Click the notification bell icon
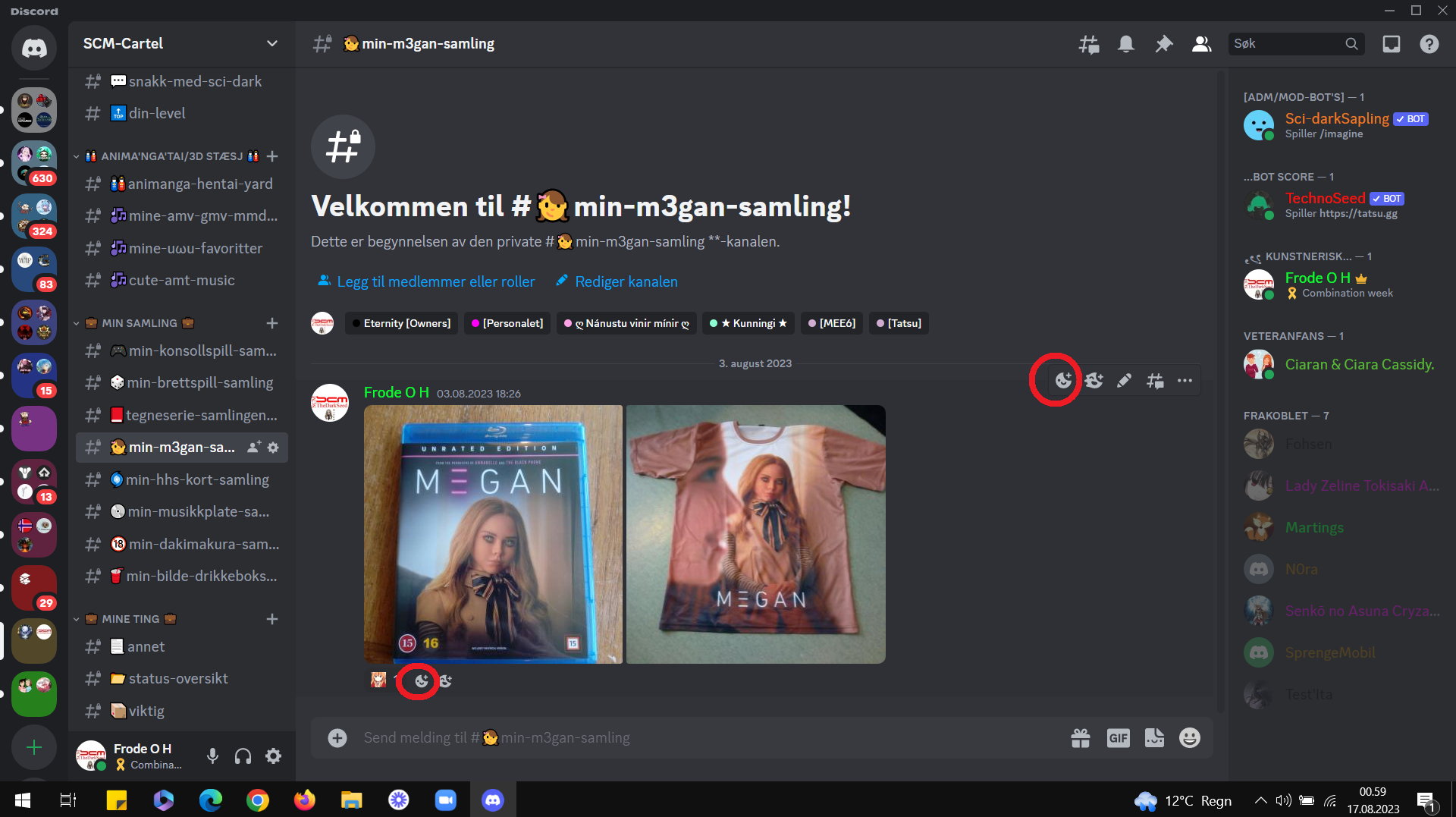1456x817 pixels. 1126,44
